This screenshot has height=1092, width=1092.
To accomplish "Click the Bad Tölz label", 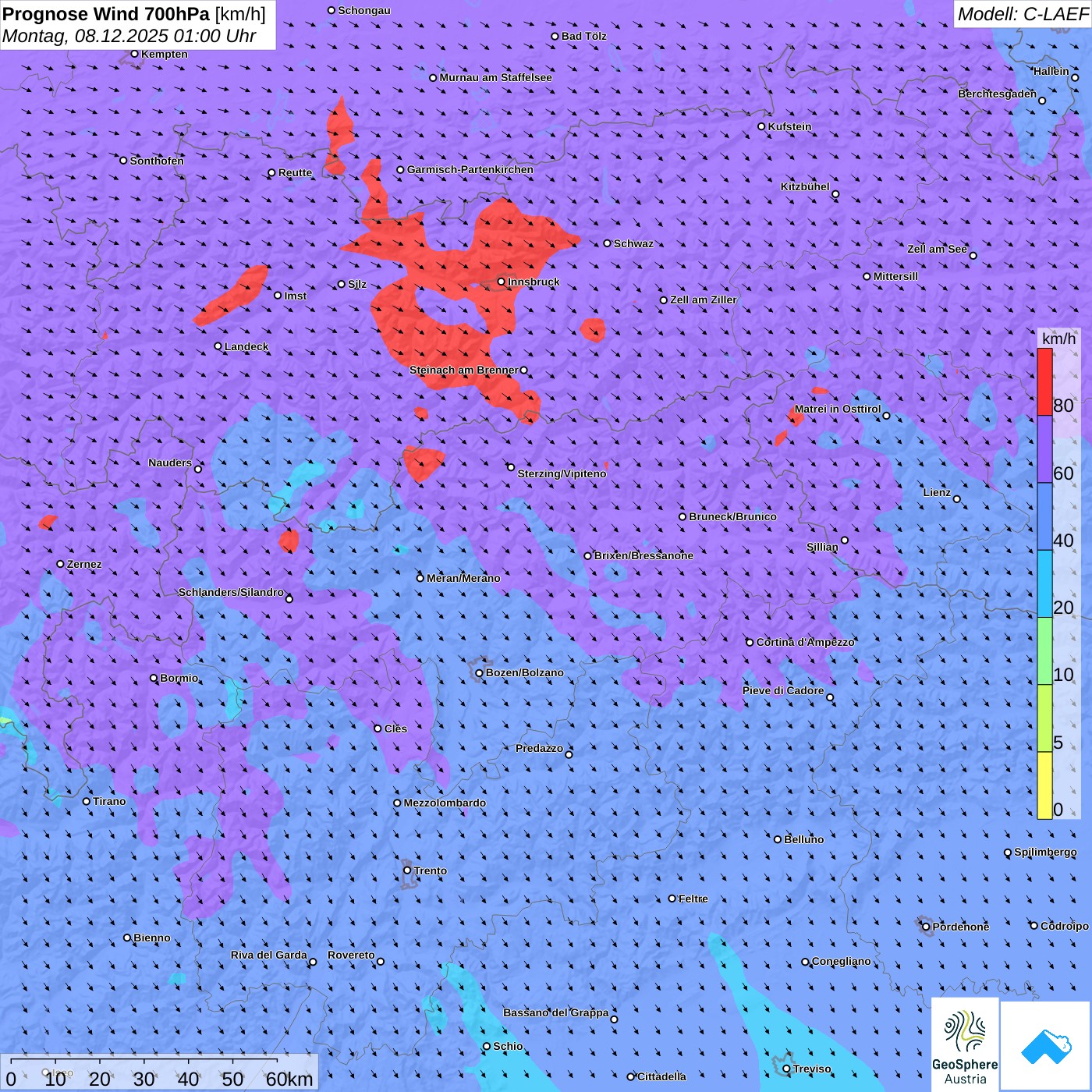I will (583, 36).
